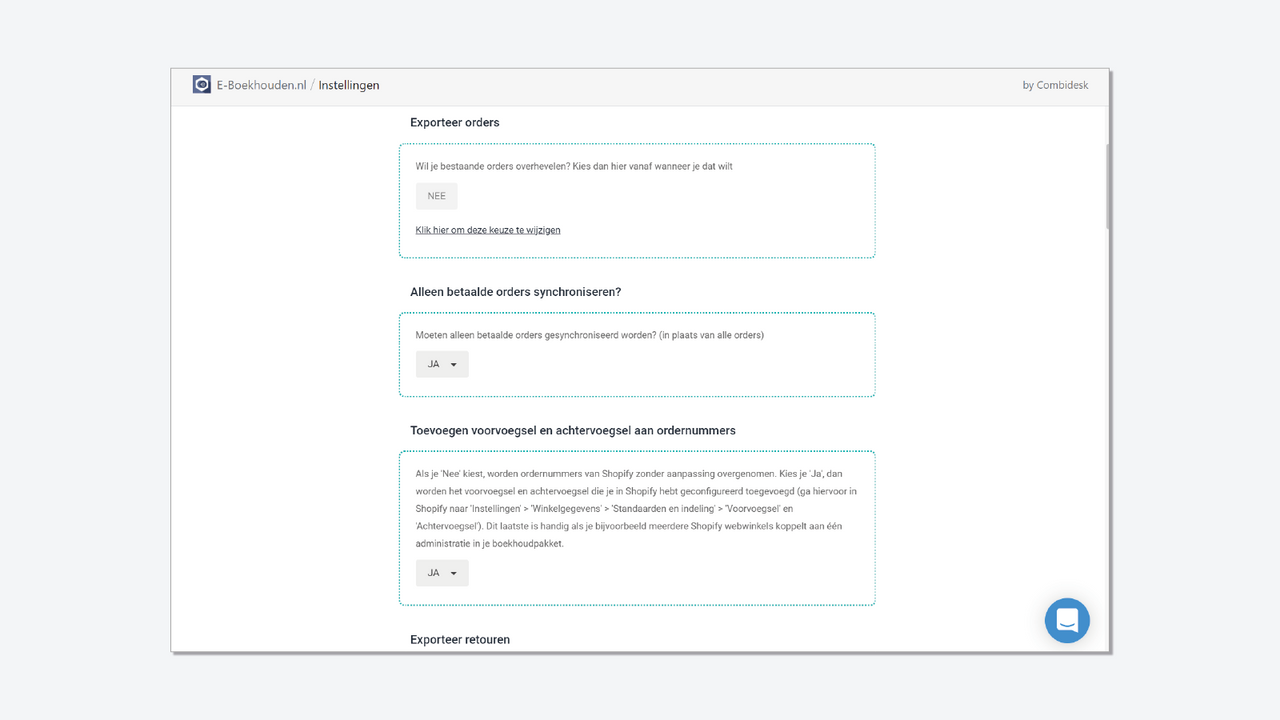This screenshot has height=720, width=1280.
Task: Click the 'by Combidesk' link
Action: (x=1055, y=85)
